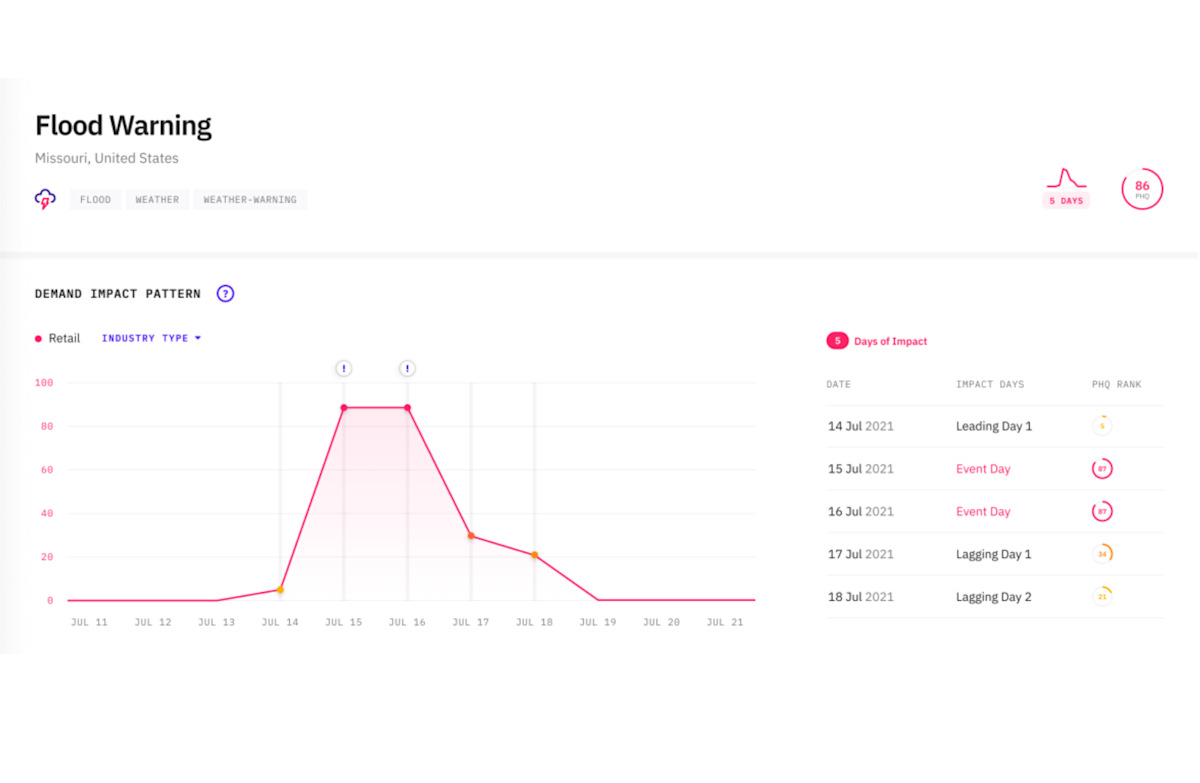Toggle the FLOOD tag filter
Screen dimensions: 1200x783
95,199
